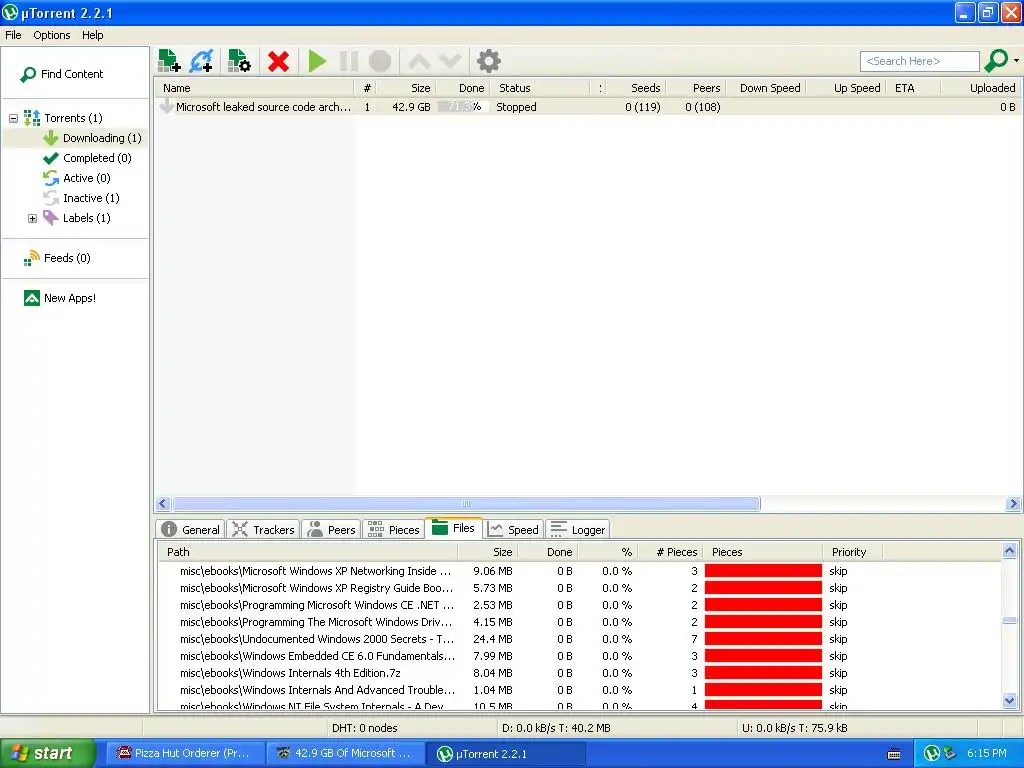This screenshot has width=1024, height=768.
Task: Click Find Content in the sidebar
Action: tap(62, 74)
